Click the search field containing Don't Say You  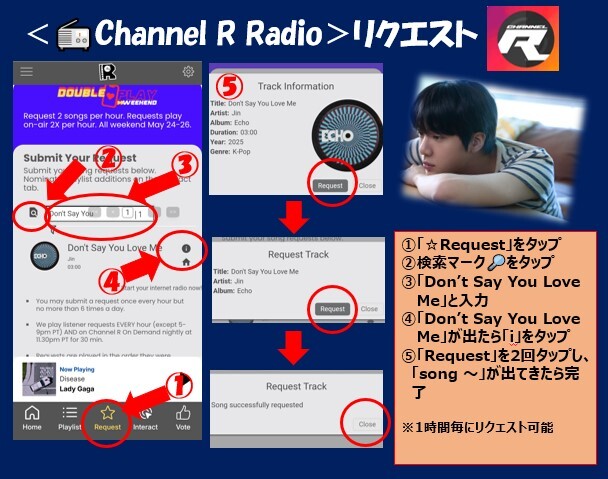100,213
